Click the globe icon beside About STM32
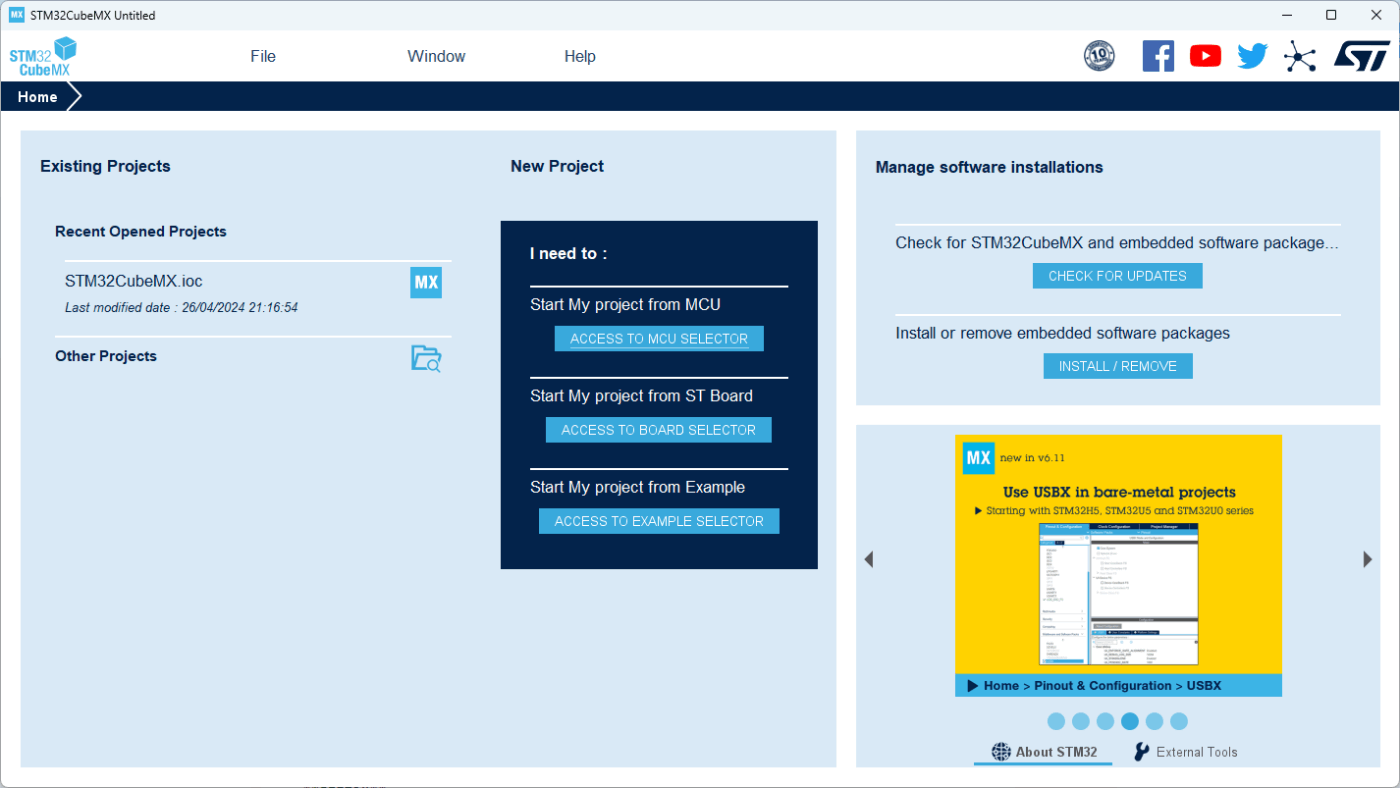This screenshot has height=788, width=1400. 1001,752
